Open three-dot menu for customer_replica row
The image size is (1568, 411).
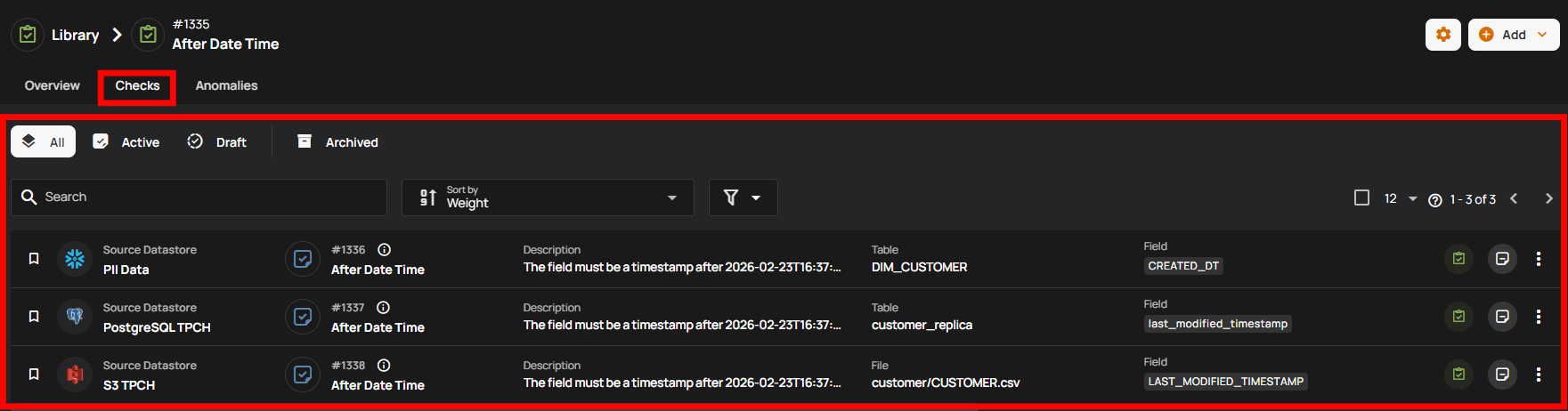click(x=1538, y=317)
